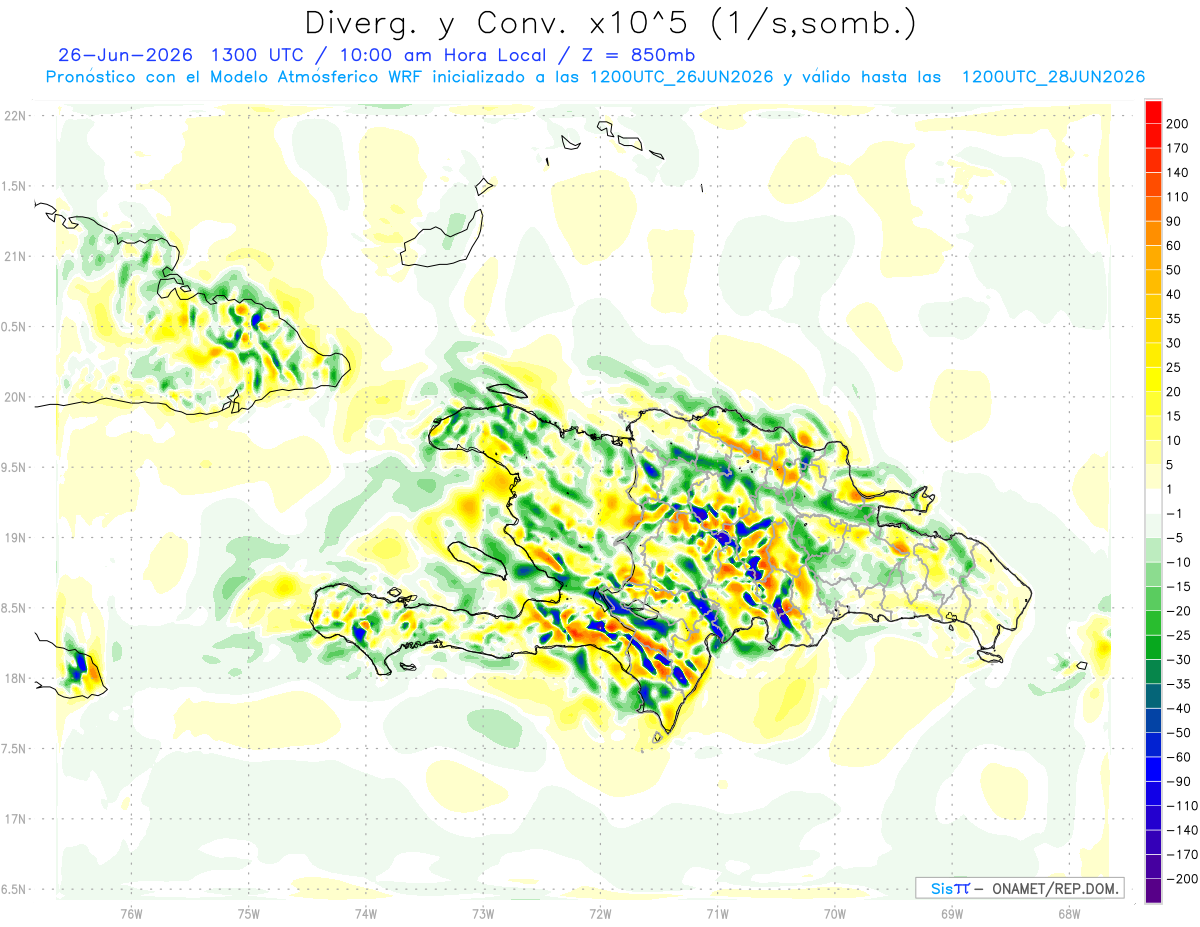This screenshot has width=1200, height=927.
Task: Click the bright red swatch above 200
Action: coord(1153,112)
